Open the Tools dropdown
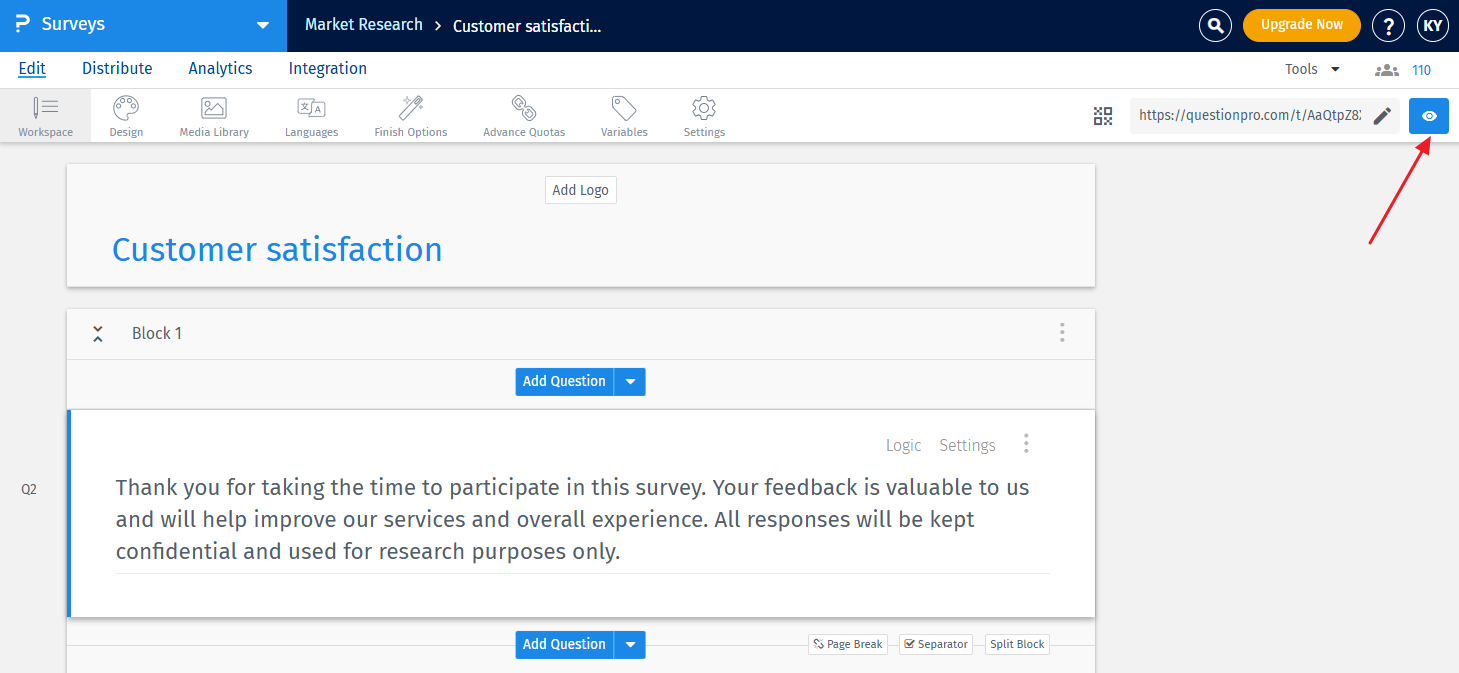The height and width of the screenshot is (673, 1459). (1313, 69)
